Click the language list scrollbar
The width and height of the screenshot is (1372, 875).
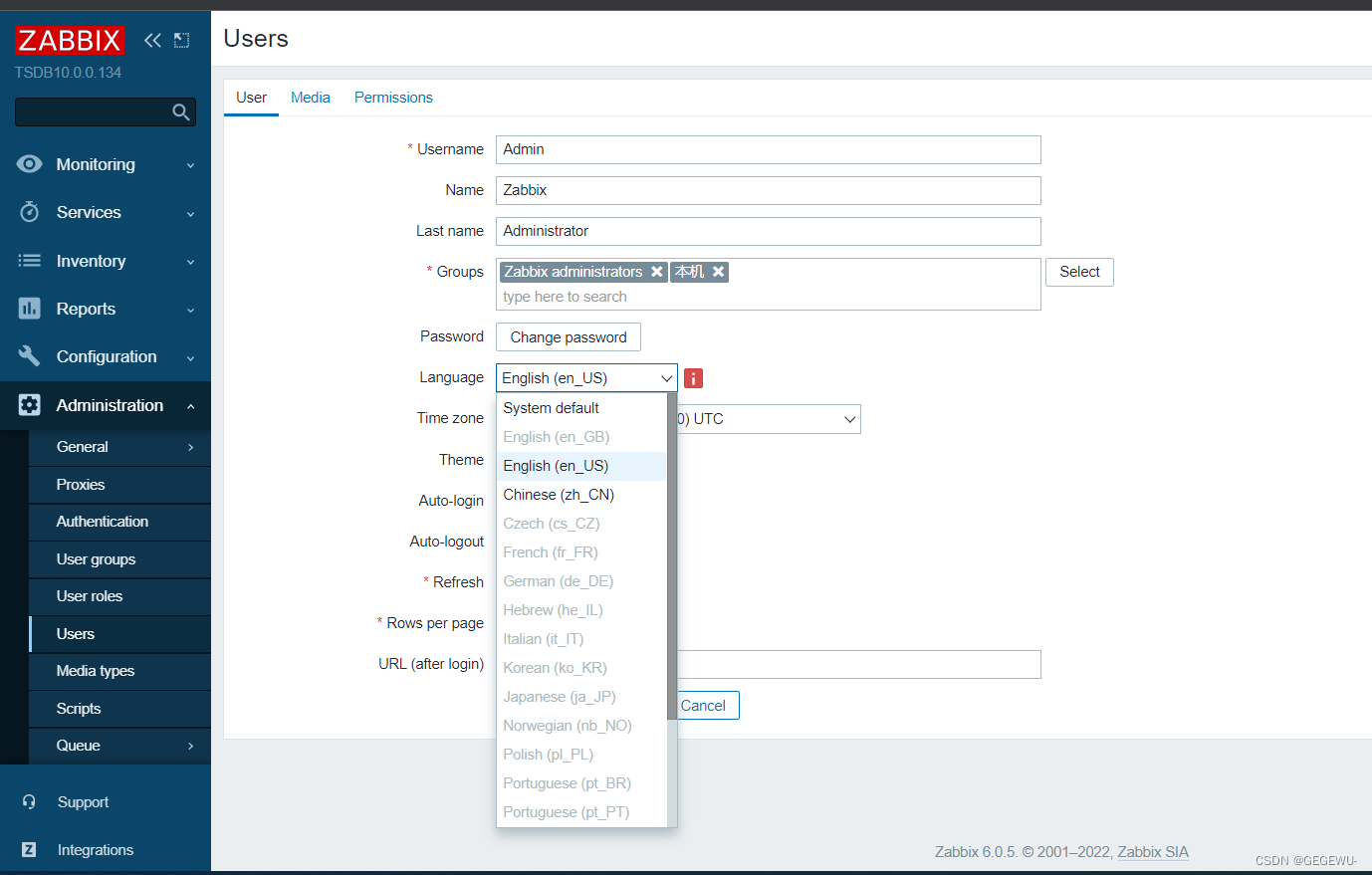tap(672, 557)
